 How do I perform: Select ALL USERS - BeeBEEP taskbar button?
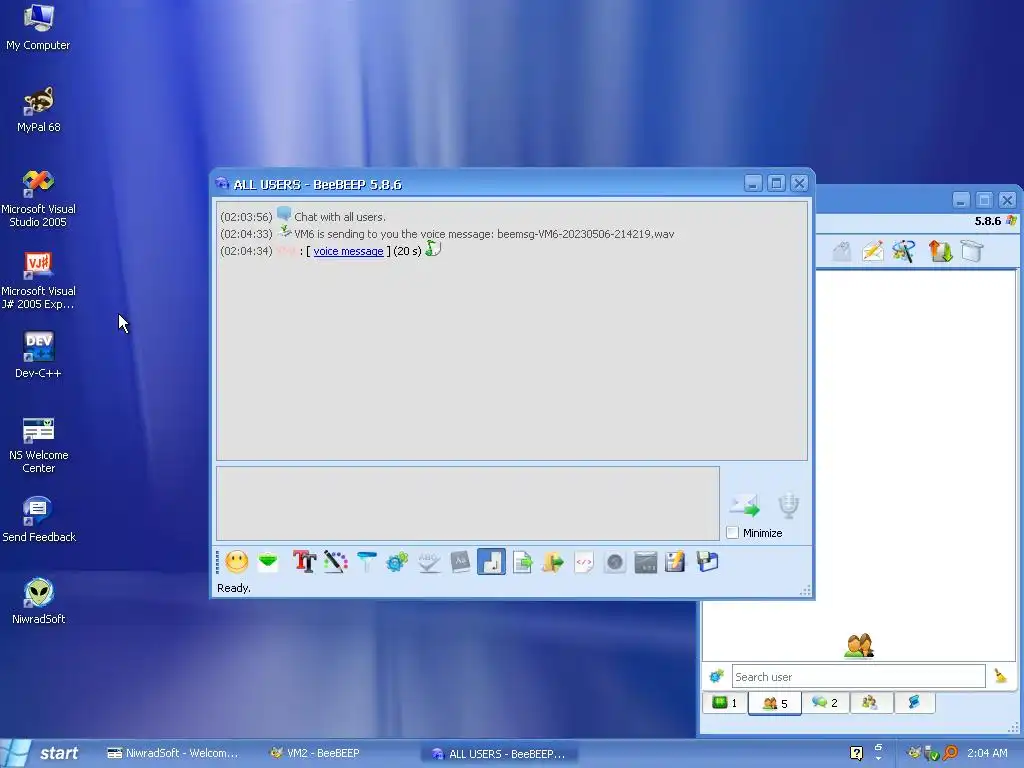click(500, 754)
